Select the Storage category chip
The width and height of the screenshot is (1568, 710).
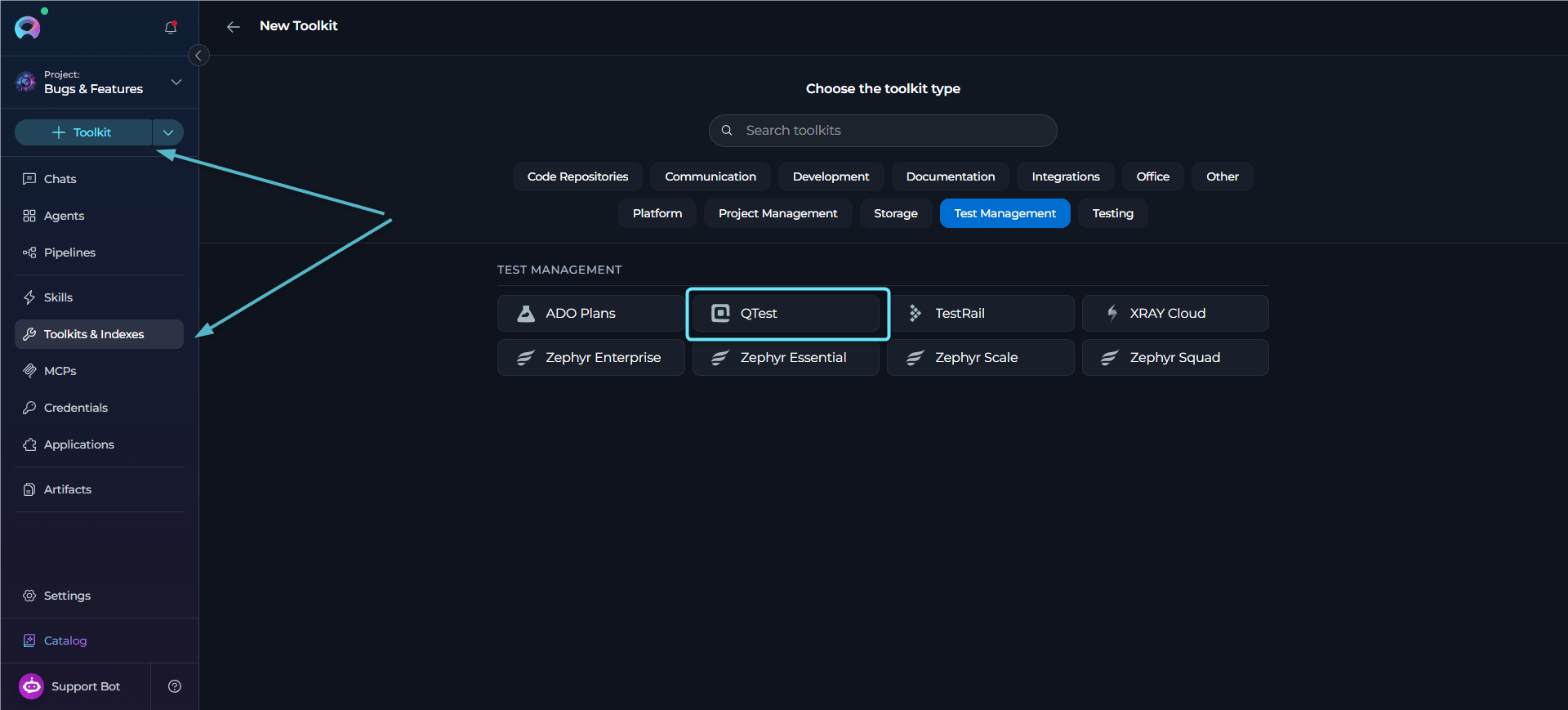[896, 213]
